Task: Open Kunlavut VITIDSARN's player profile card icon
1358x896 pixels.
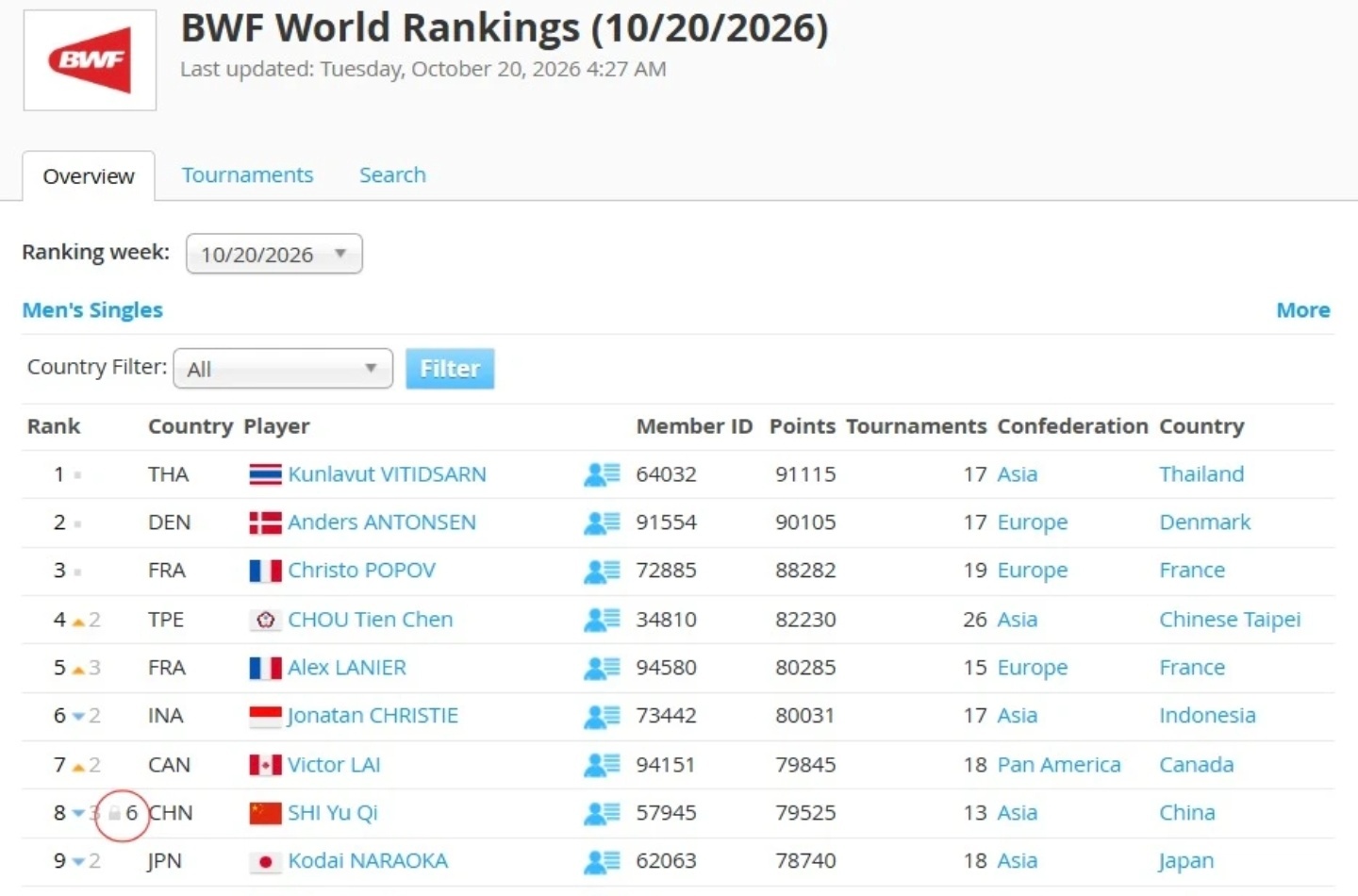Action: click(602, 474)
